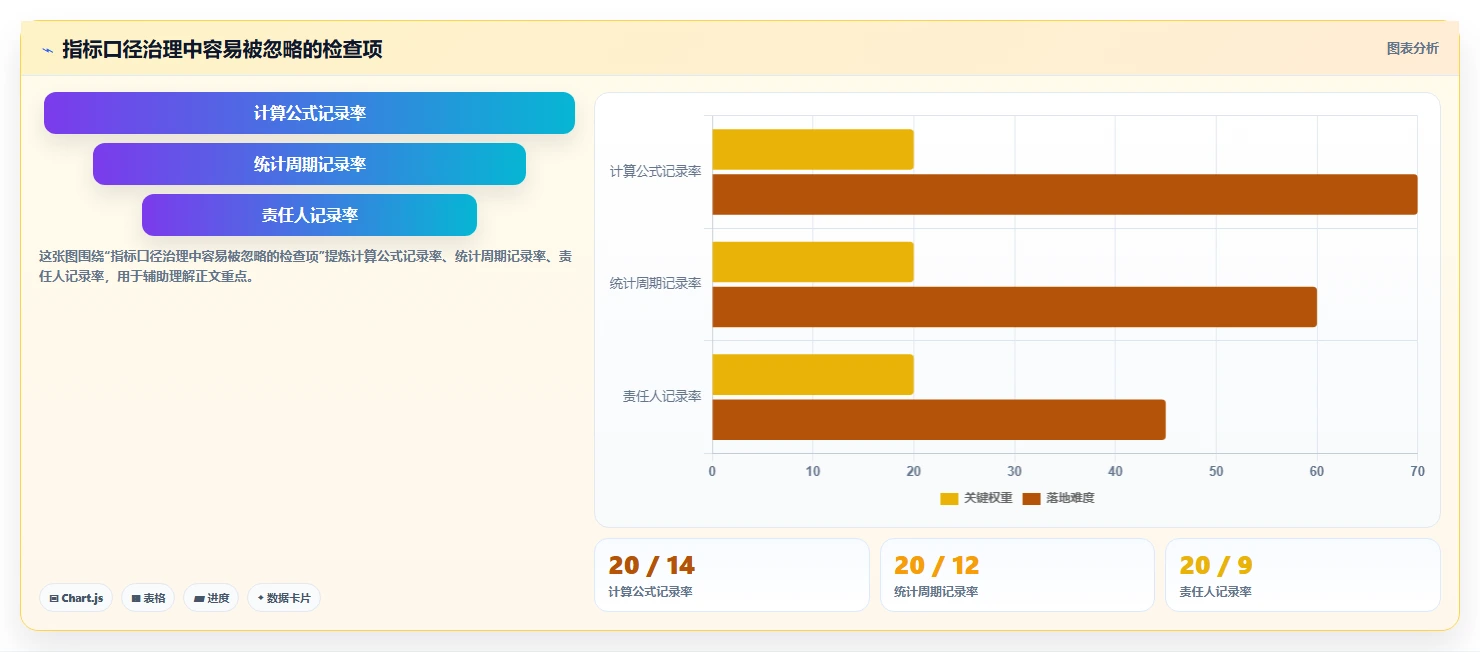Viewport: 1480px width, 652px height.
Task: Toggle the 落地难度 legend swatch
Action: (x=1031, y=498)
